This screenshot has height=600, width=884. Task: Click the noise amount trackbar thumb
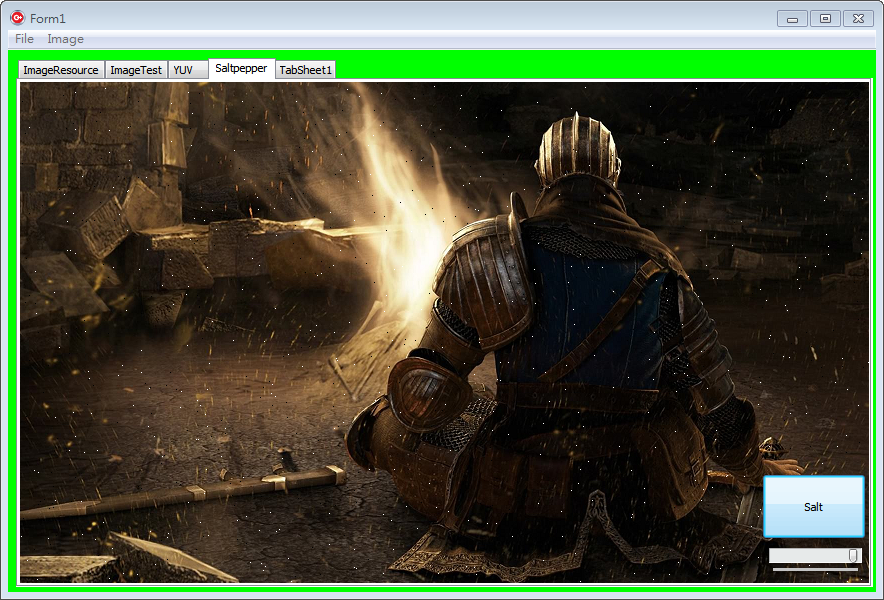click(x=853, y=555)
